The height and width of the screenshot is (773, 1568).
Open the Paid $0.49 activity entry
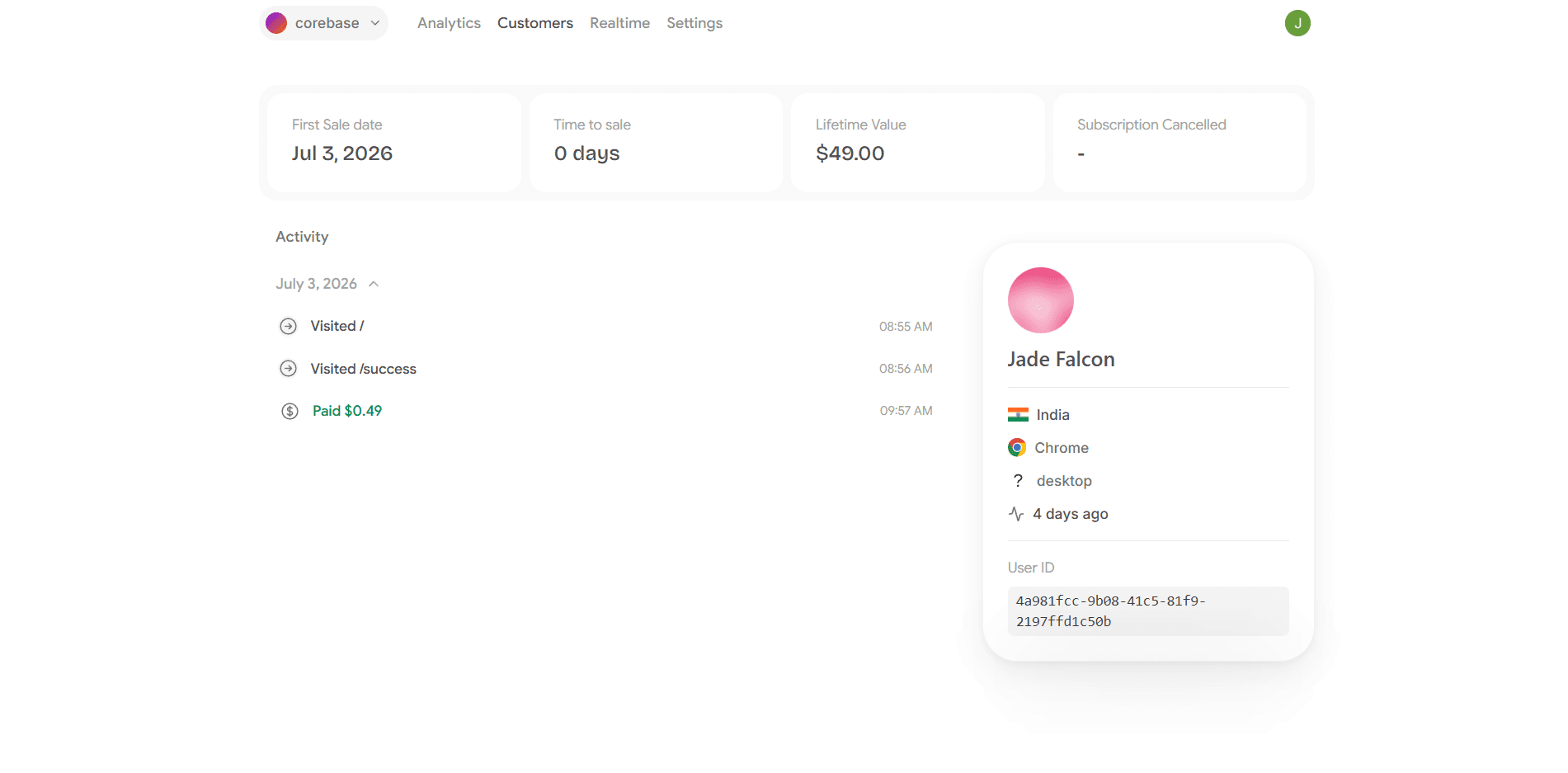coord(347,411)
